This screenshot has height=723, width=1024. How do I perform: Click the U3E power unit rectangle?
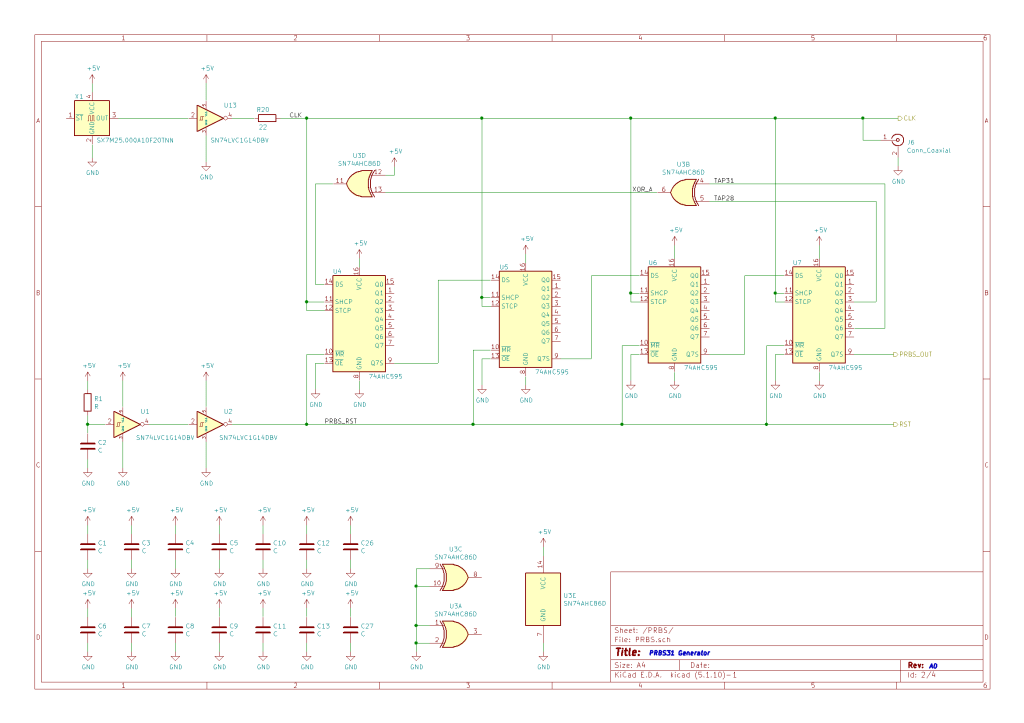(x=543, y=598)
